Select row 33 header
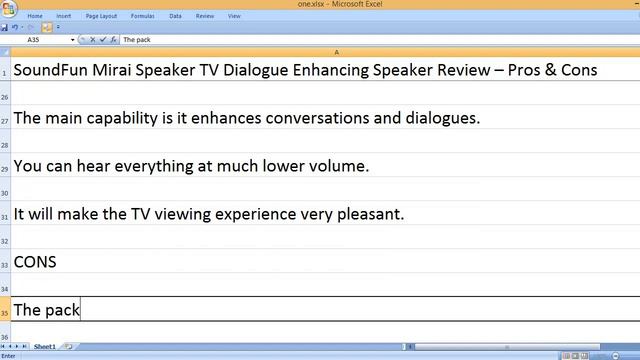Image resolution: width=640 pixels, height=360 pixels. click(5, 261)
